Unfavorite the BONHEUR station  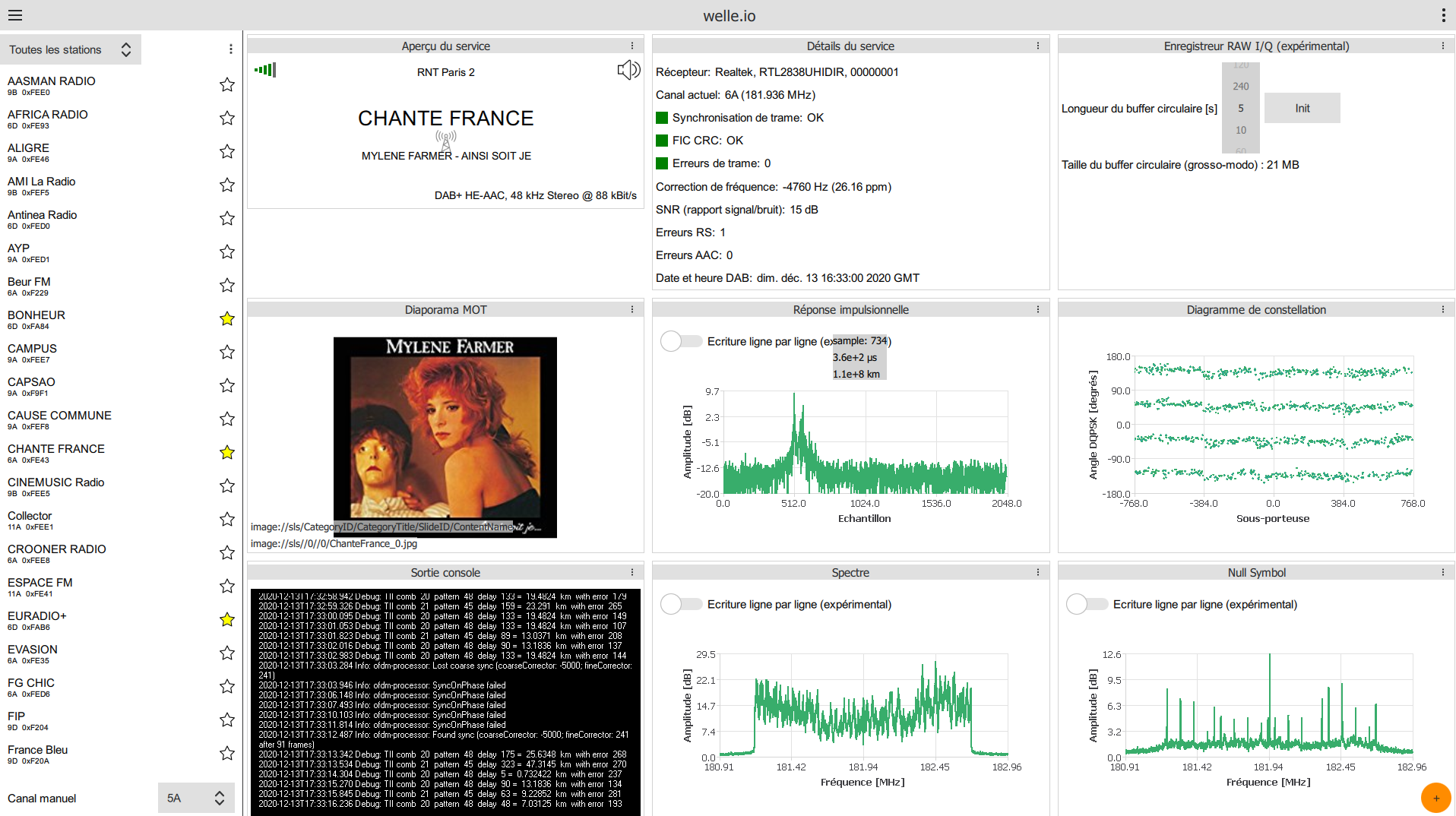(226, 318)
